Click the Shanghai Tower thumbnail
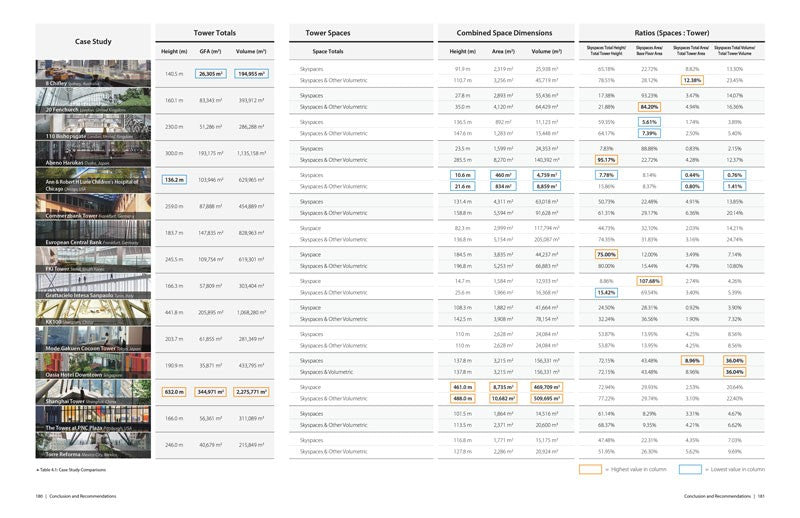Image resolution: width=800 pixels, height=518 pixels. point(93,392)
